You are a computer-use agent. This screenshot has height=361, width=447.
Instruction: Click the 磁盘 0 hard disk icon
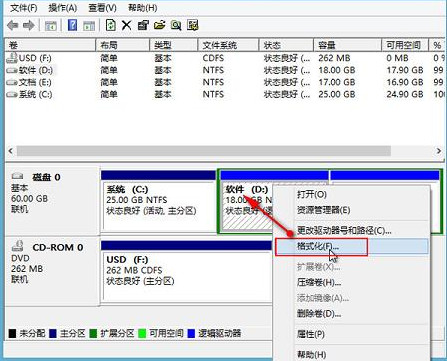click(17, 176)
